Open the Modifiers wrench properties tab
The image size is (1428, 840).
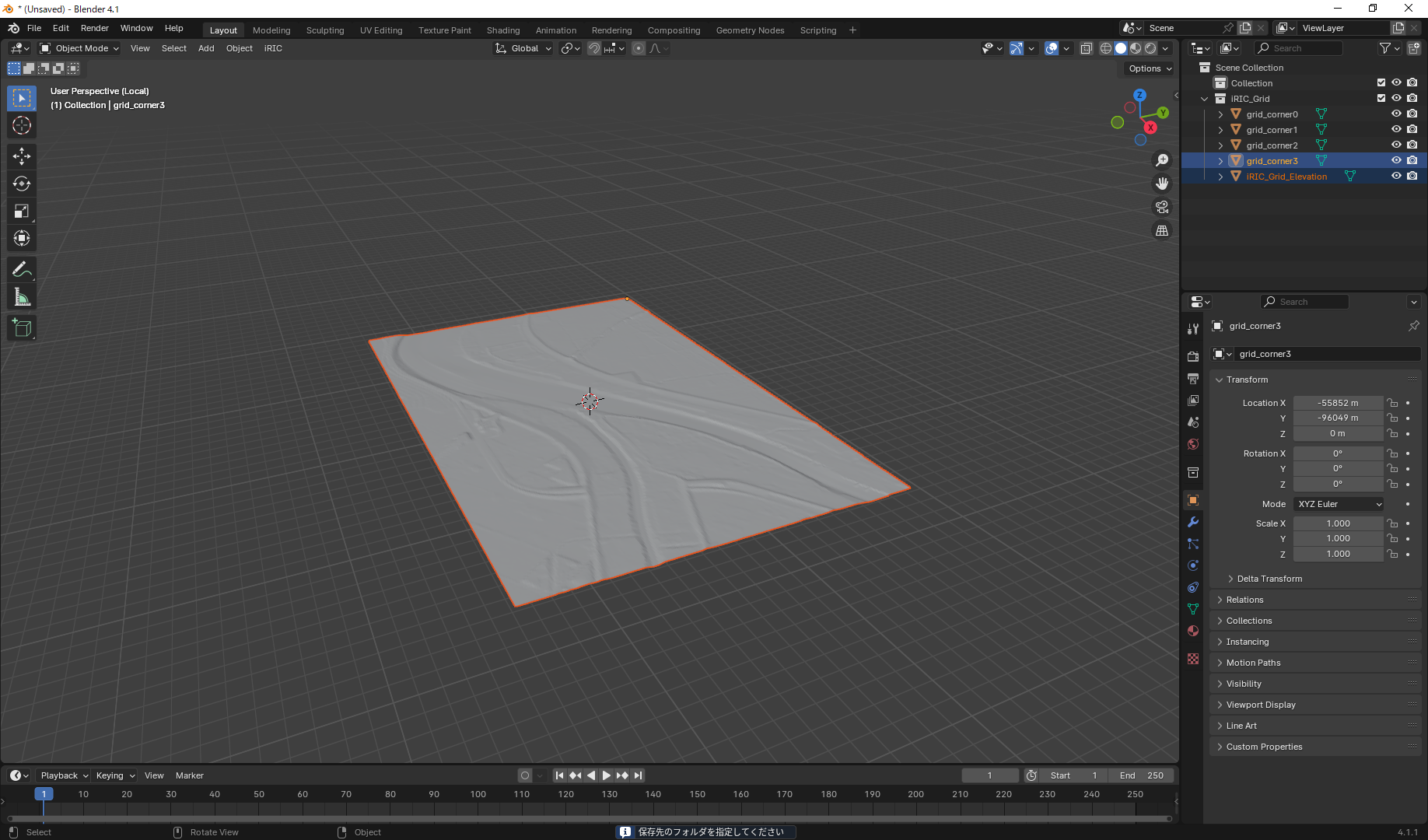point(1193,522)
